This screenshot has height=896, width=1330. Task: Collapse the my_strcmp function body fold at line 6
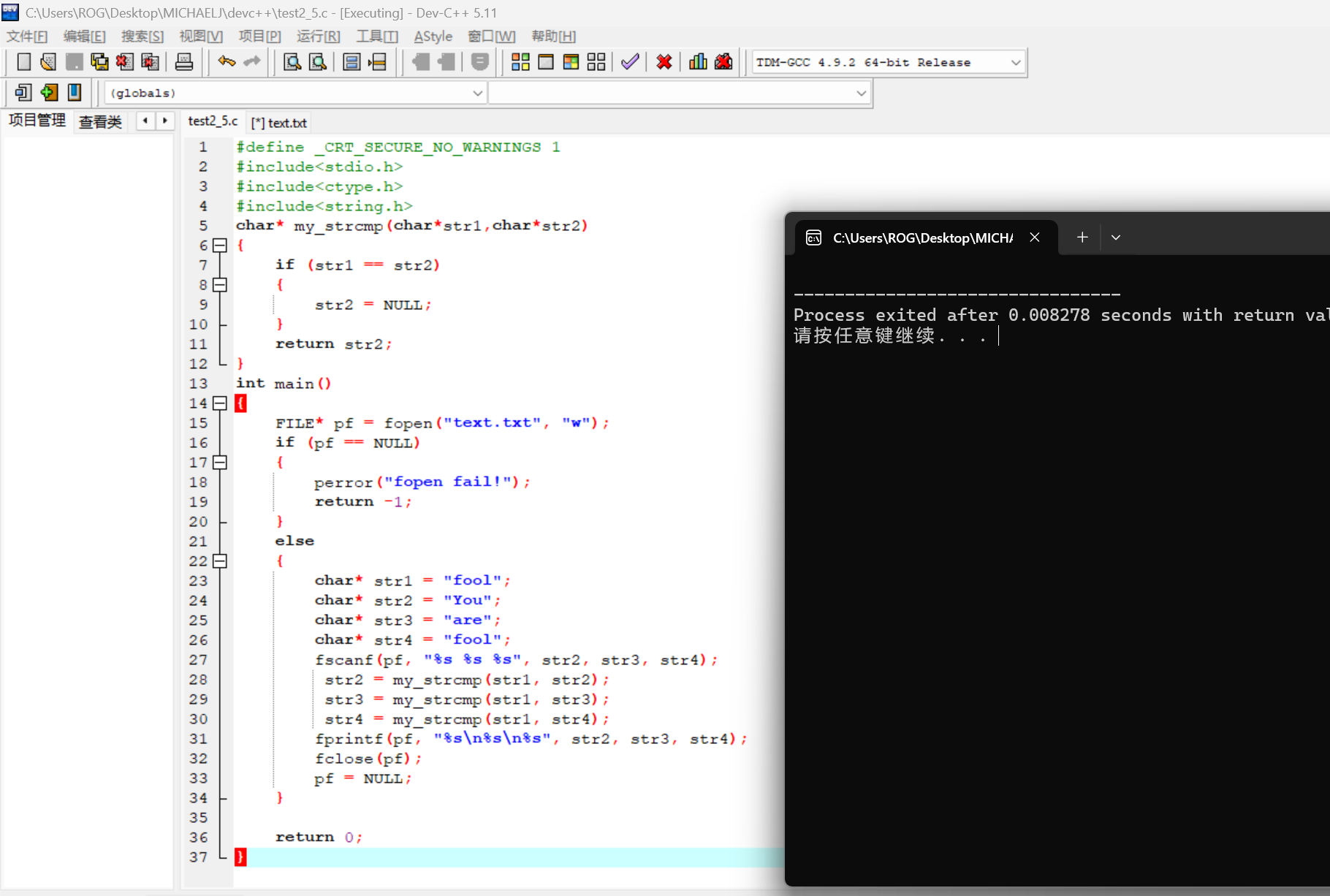click(220, 246)
